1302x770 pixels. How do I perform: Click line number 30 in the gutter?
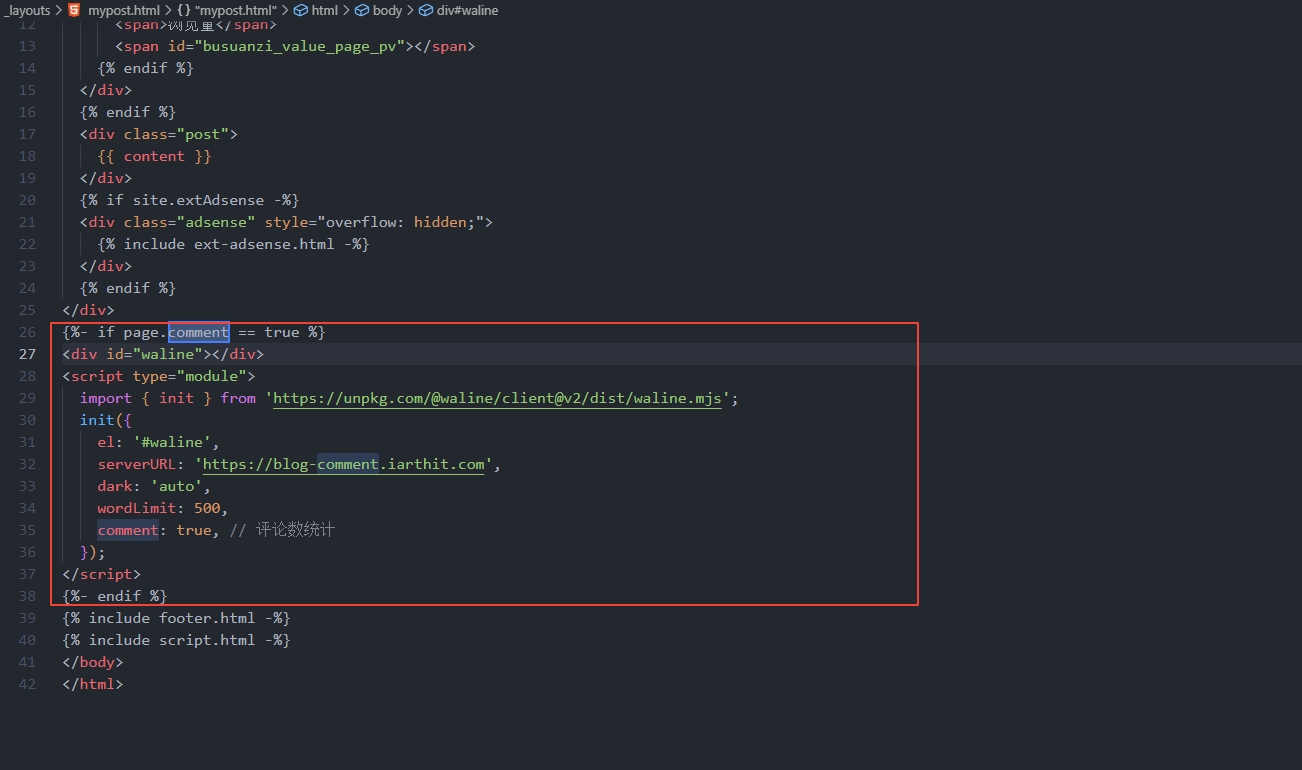(27, 420)
